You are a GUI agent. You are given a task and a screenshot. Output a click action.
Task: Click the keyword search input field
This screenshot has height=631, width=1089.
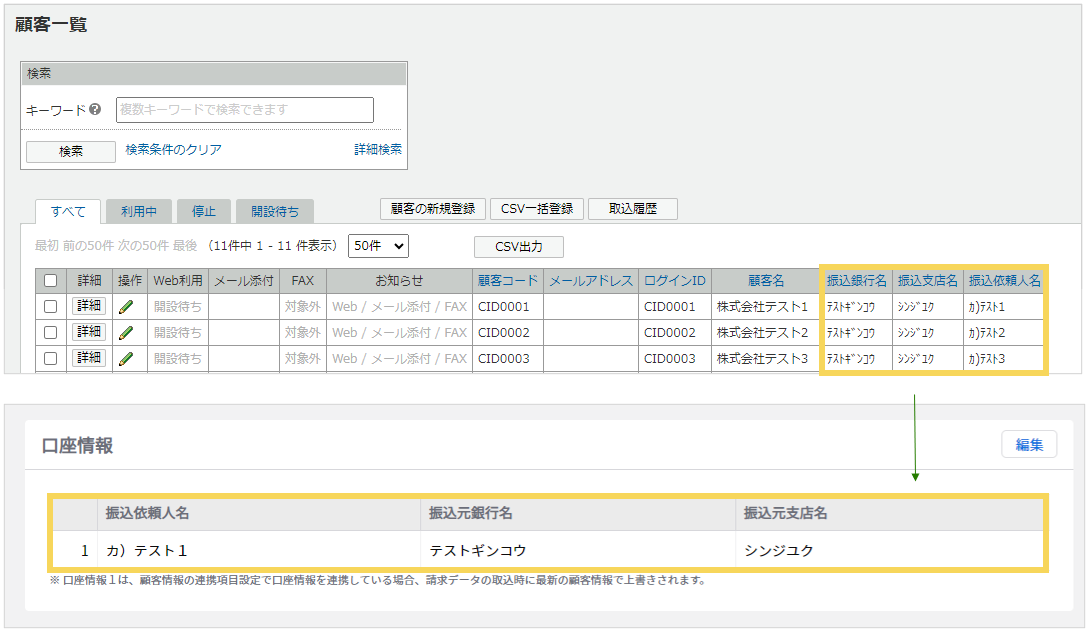pyautogui.click(x=245, y=110)
